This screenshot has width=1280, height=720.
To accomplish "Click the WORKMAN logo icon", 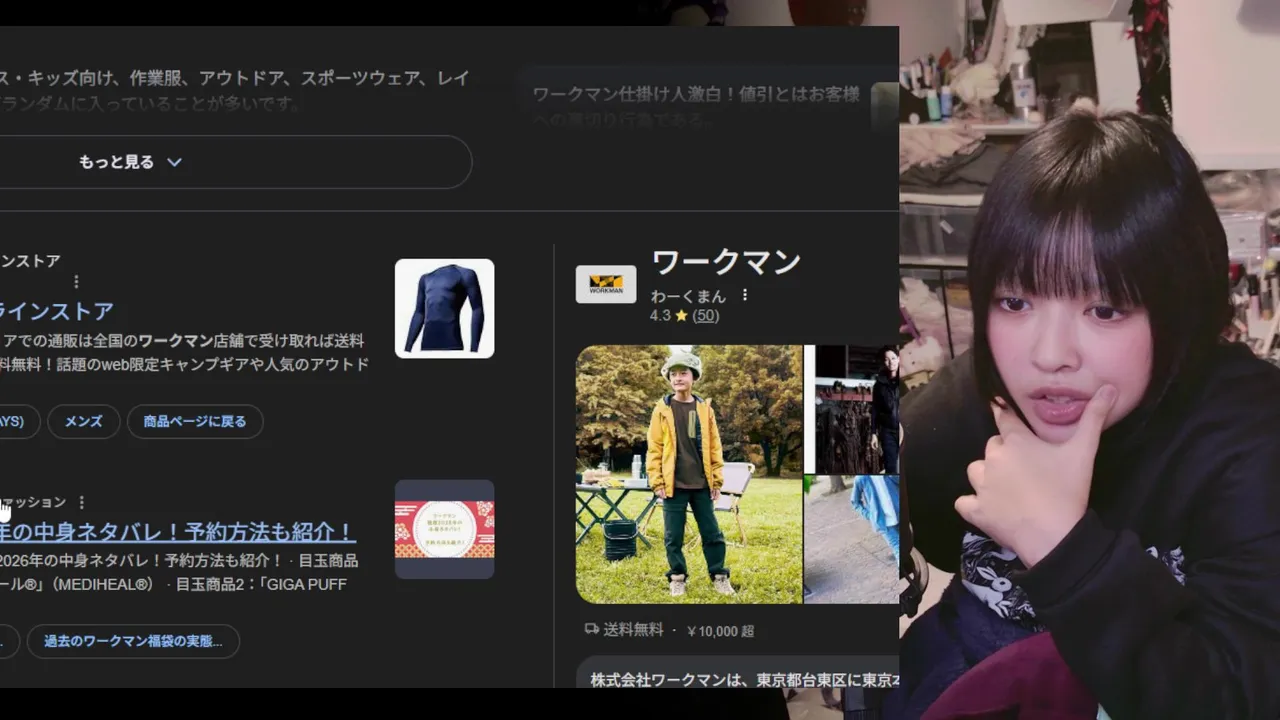I will [x=606, y=284].
